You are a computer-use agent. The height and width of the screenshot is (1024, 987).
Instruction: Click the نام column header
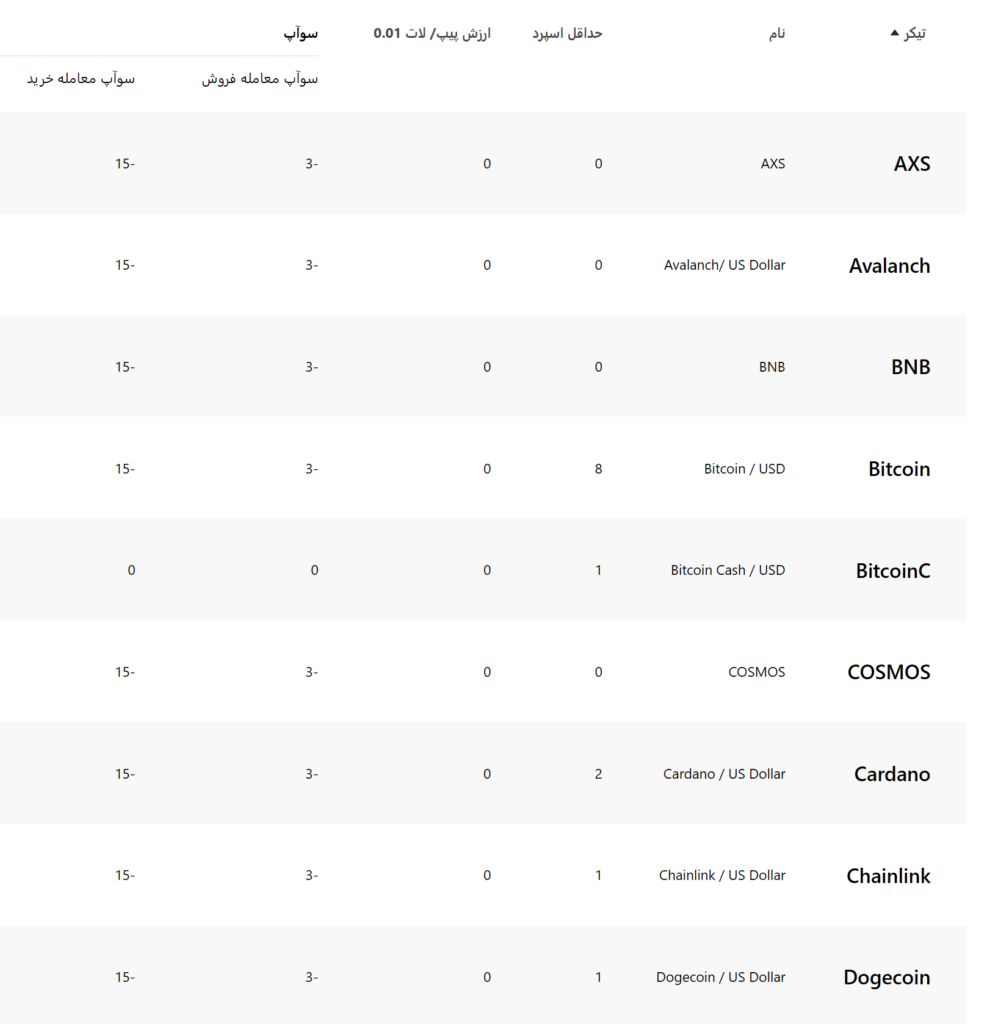[x=777, y=33]
